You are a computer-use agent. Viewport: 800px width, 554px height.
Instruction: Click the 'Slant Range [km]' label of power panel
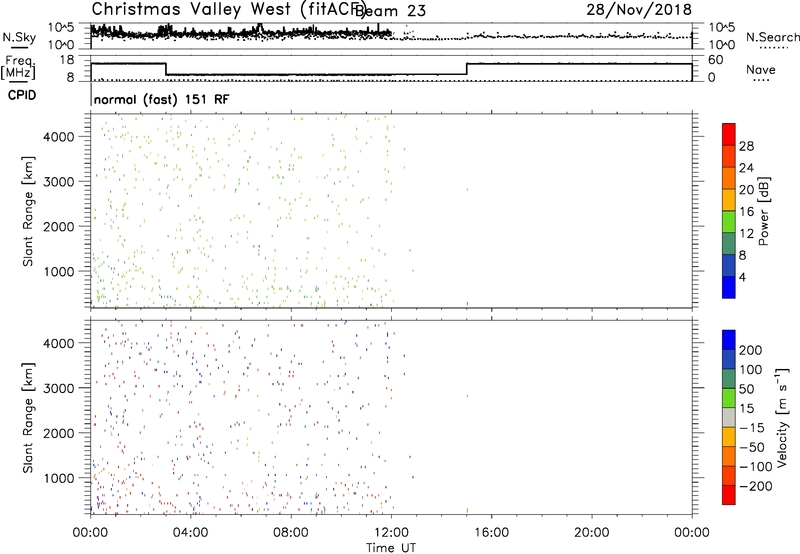[x=28, y=211]
